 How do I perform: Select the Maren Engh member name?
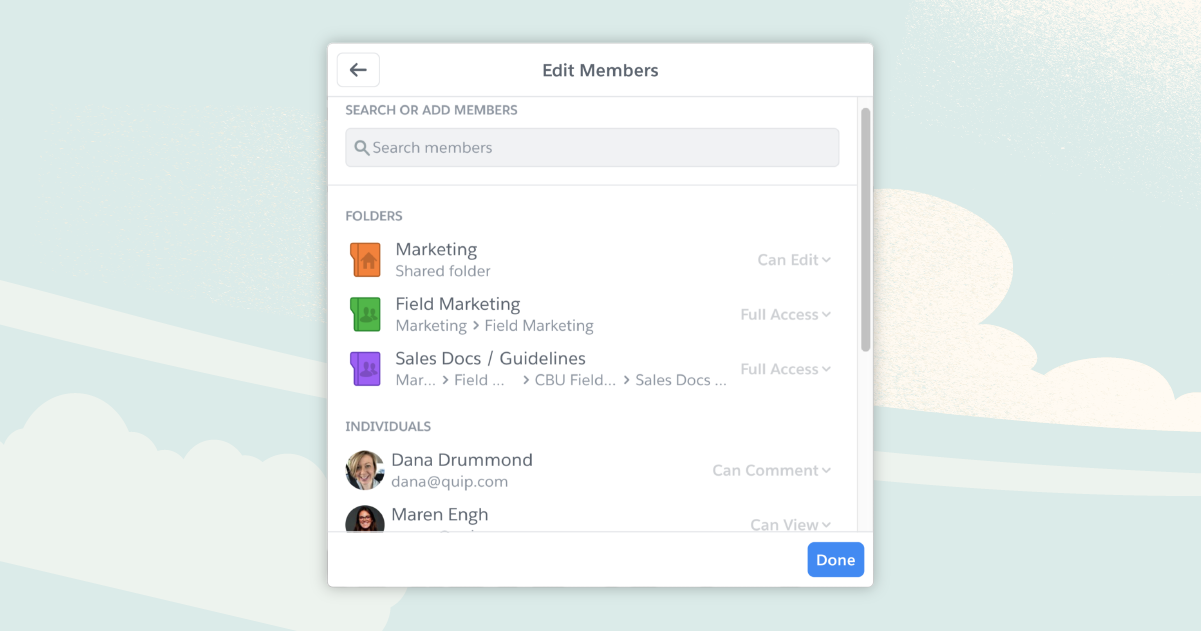pyautogui.click(x=440, y=515)
